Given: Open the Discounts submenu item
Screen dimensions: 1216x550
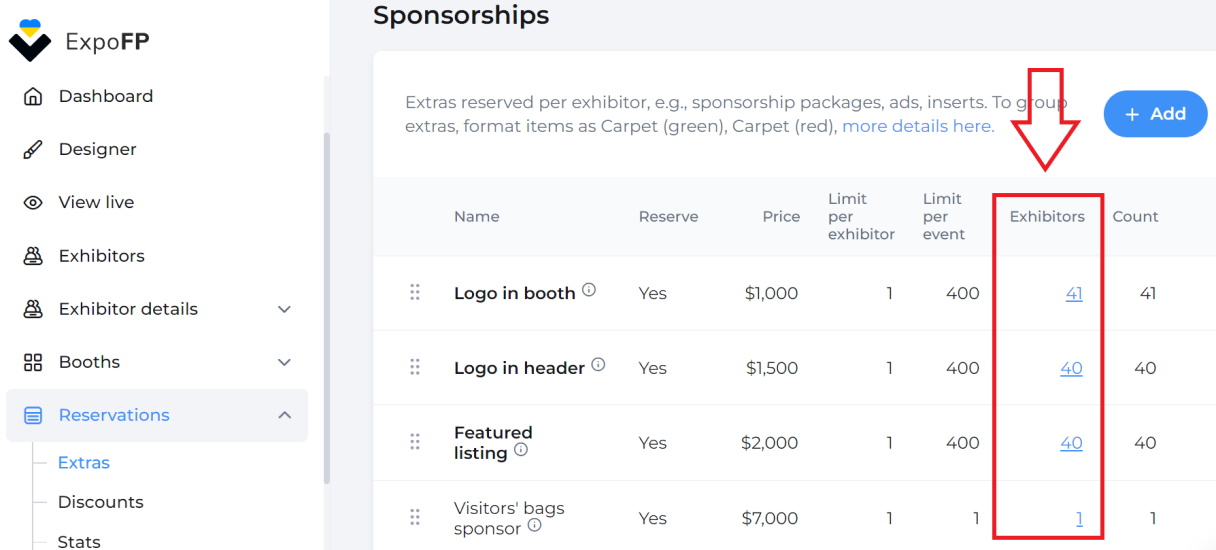Looking at the screenshot, I should [x=101, y=502].
